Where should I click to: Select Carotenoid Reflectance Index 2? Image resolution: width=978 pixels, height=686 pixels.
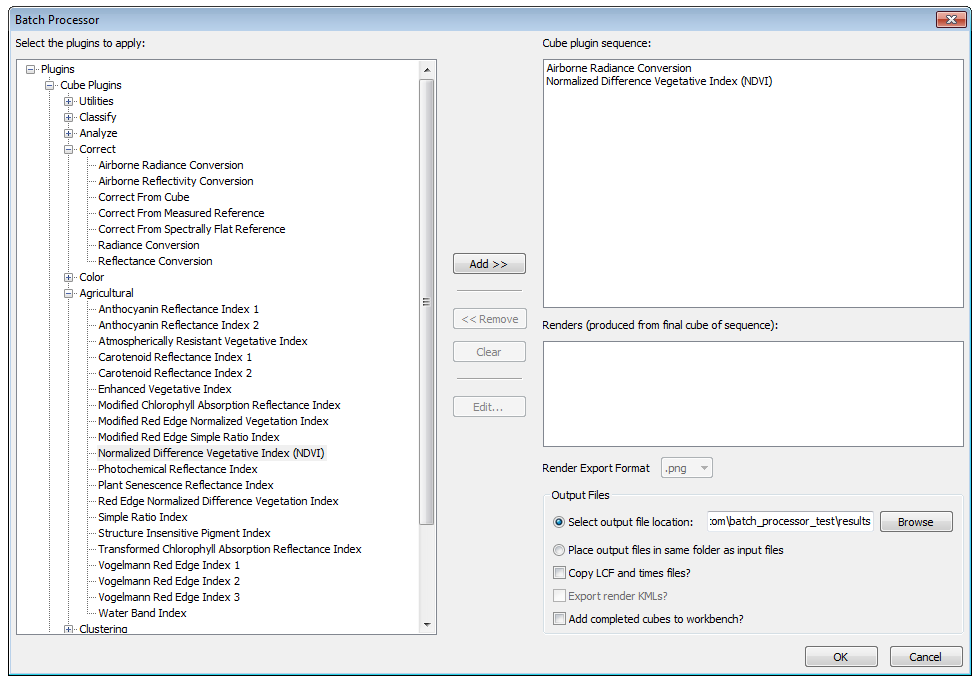(175, 374)
